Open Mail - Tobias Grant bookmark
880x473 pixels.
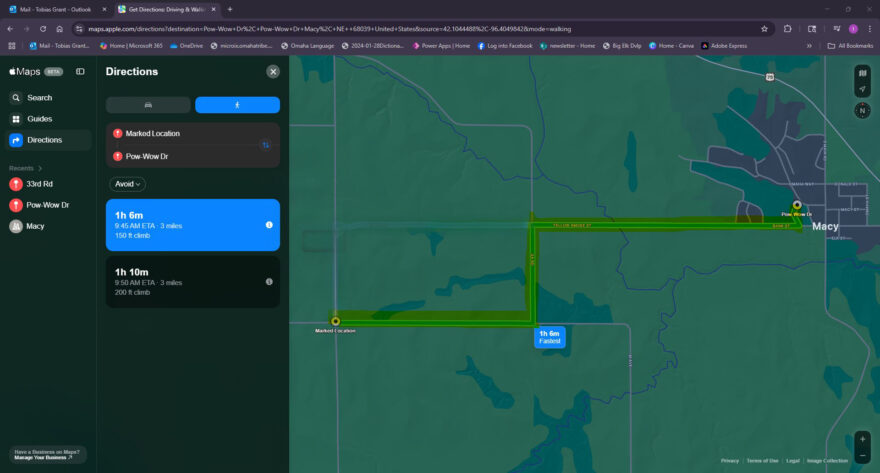[x=59, y=46]
